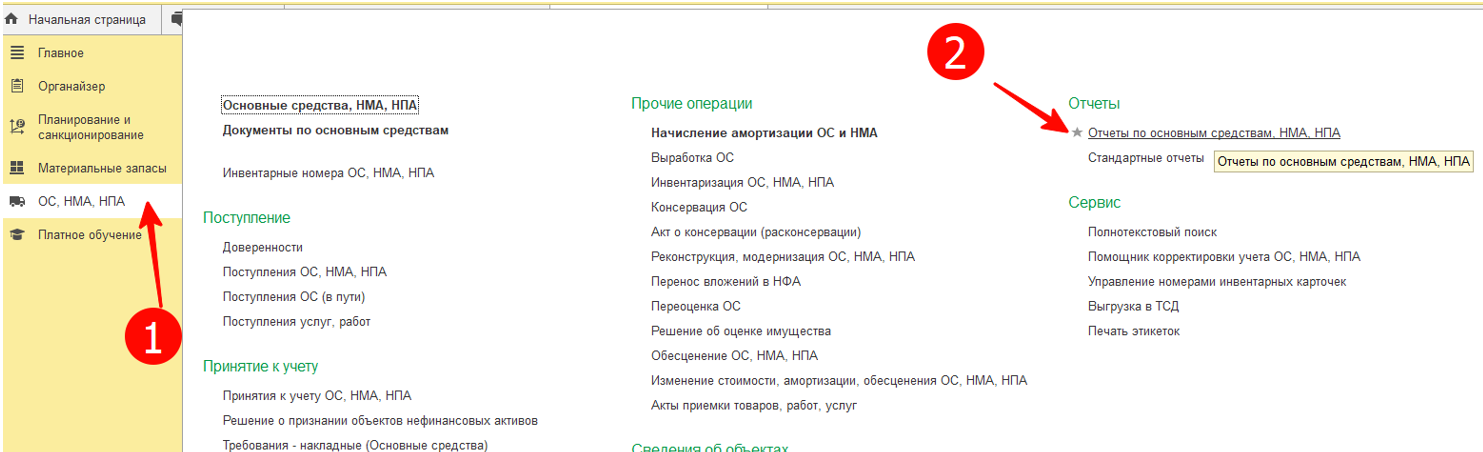Open Начисление амортизации ОС и НМА
1483x452 pixels.
[x=764, y=133]
